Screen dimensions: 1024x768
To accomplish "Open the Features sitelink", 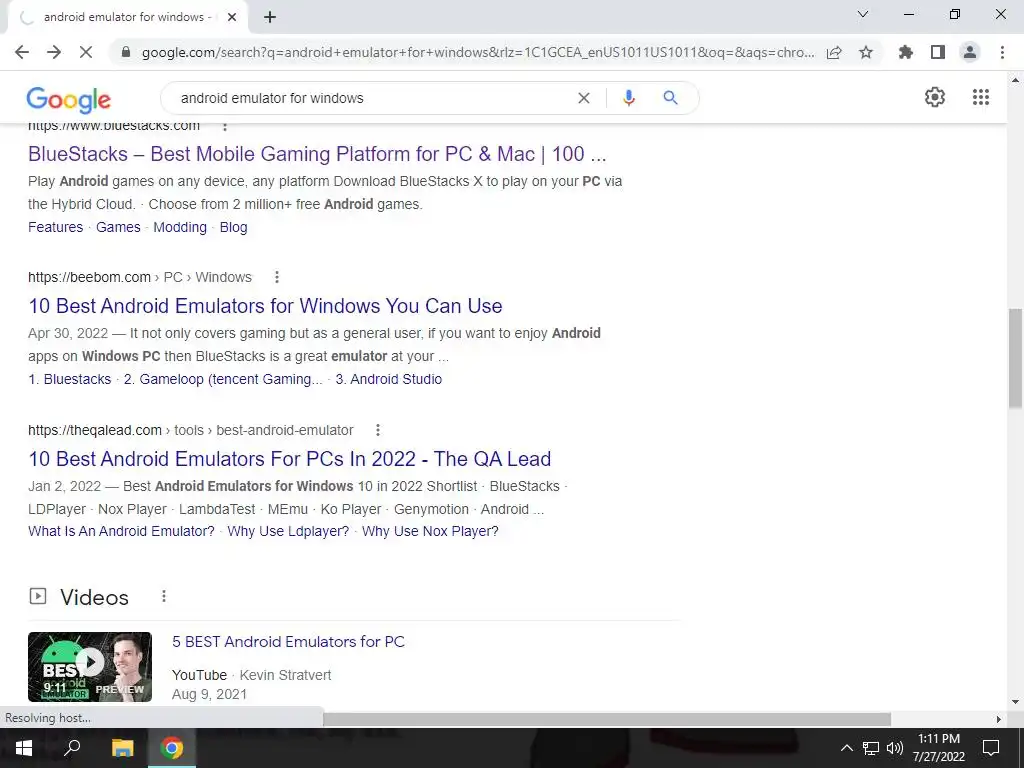I will point(56,227).
